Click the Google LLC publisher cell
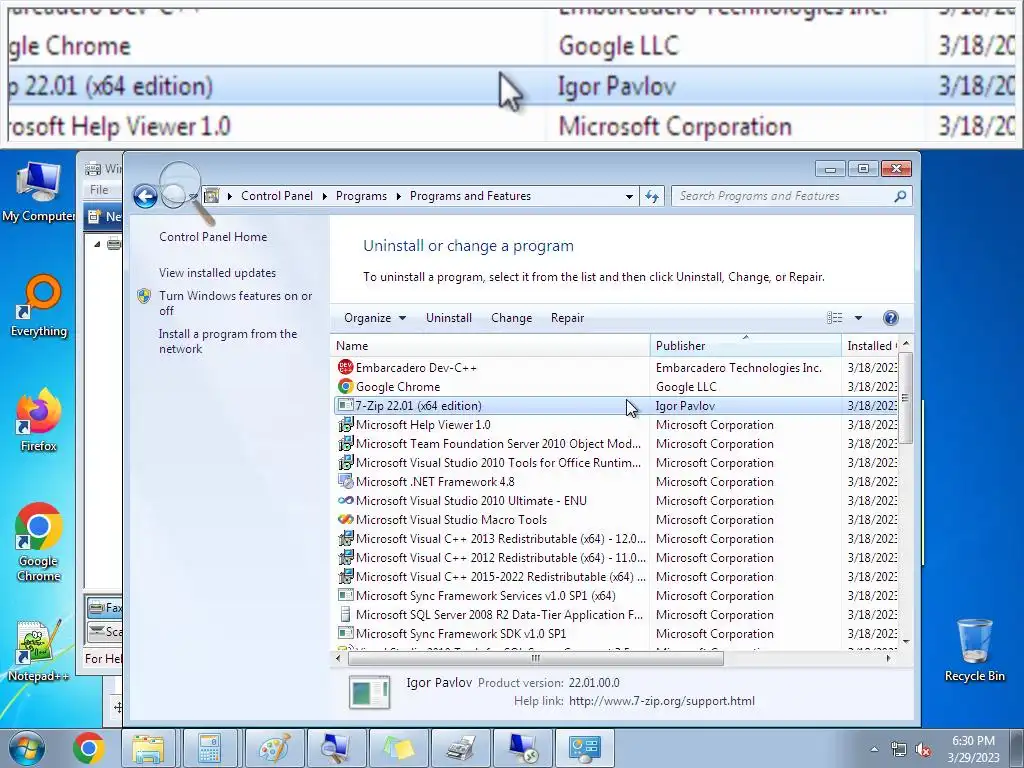This screenshot has width=1024, height=768. click(x=686, y=387)
